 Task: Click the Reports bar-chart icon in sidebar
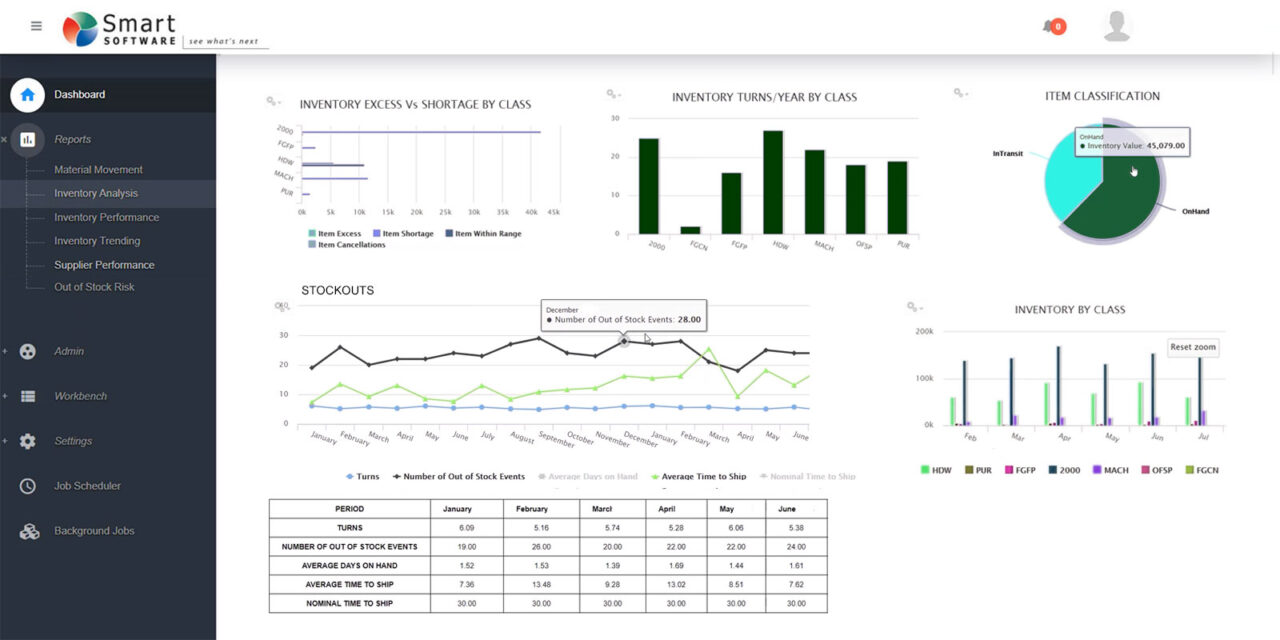pyautogui.click(x=28, y=140)
